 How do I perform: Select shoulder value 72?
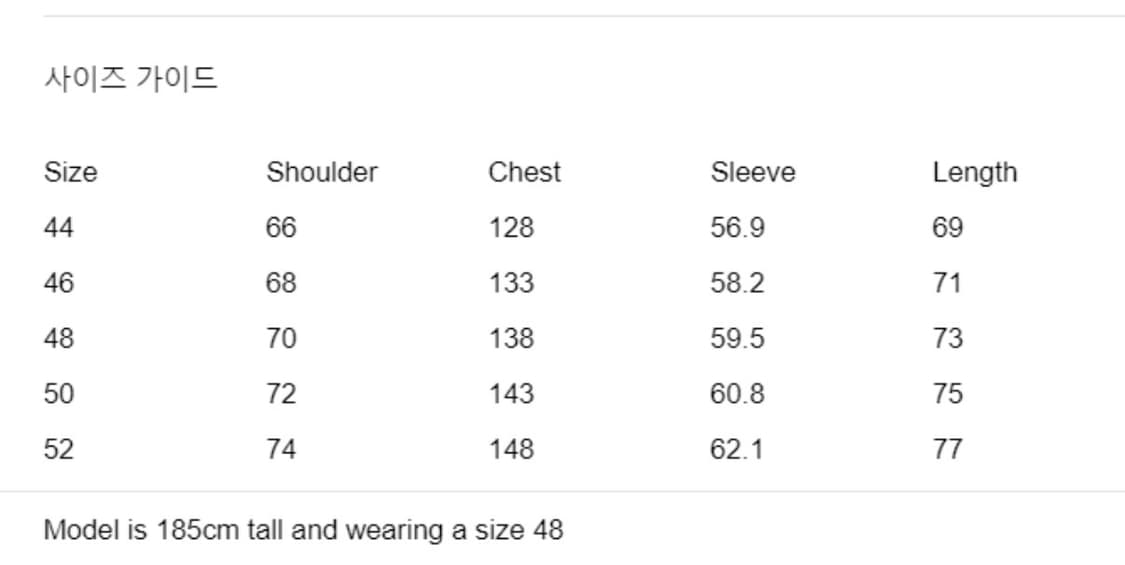pos(281,394)
